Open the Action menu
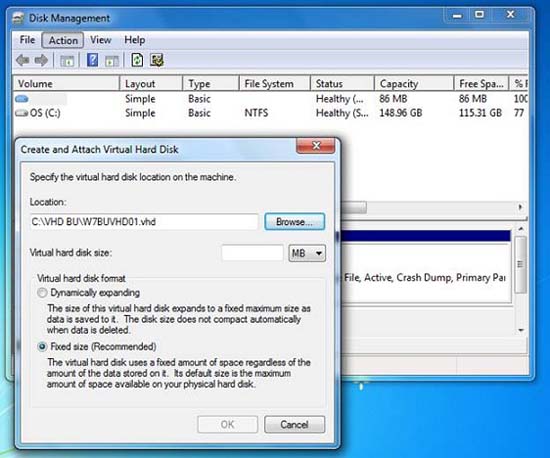 pyautogui.click(x=63, y=40)
